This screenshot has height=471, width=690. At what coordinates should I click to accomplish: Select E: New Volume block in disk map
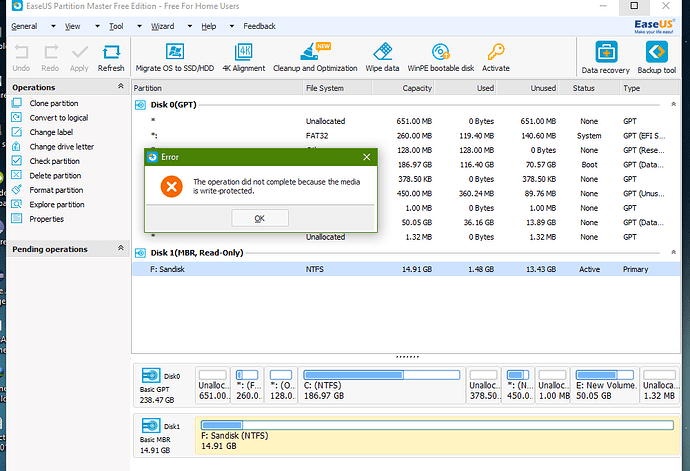(x=605, y=386)
